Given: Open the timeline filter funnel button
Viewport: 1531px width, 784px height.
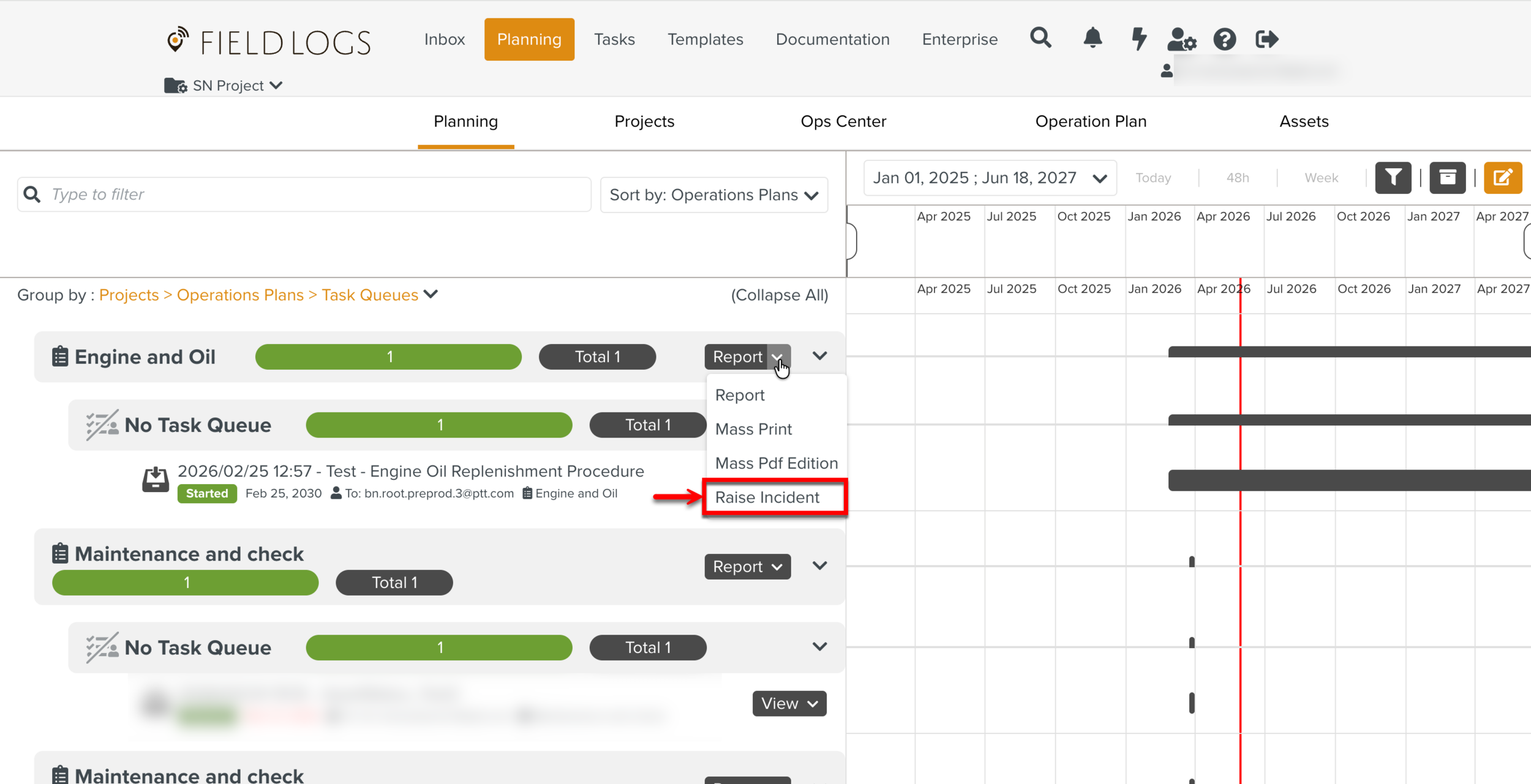Looking at the screenshot, I should pos(1393,177).
